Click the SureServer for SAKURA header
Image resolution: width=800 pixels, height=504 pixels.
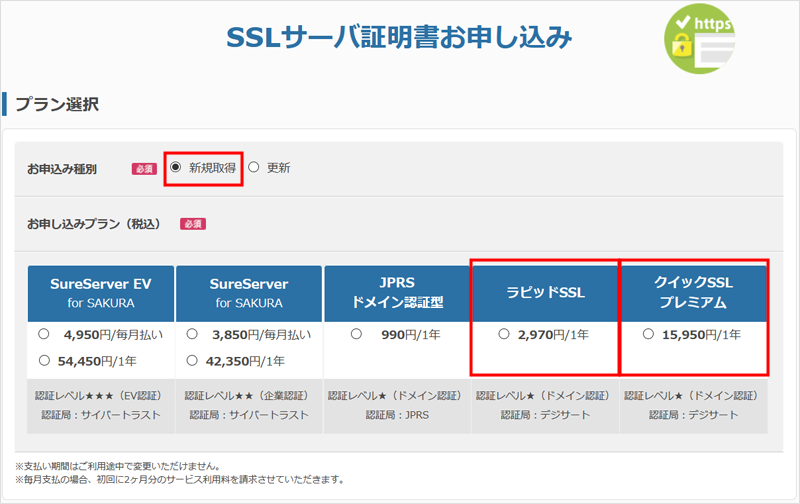pos(248,293)
